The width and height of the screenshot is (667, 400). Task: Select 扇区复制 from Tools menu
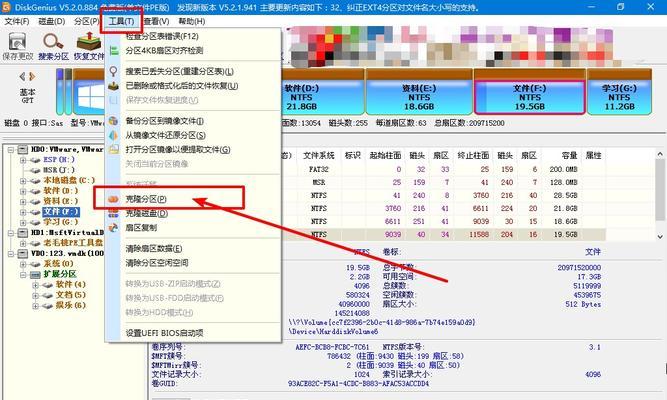[141, 228]
